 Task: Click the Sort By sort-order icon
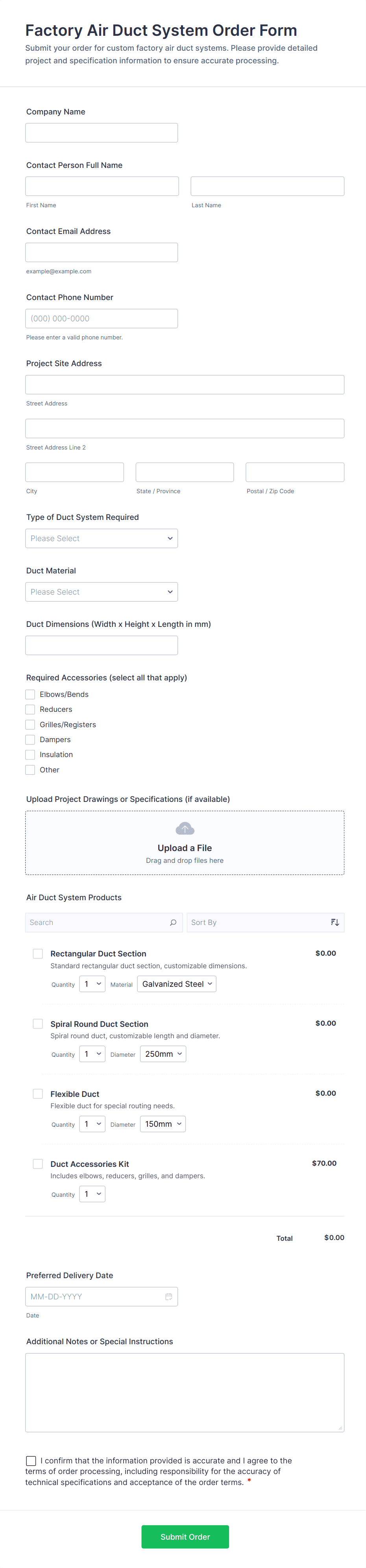point(335,922)
